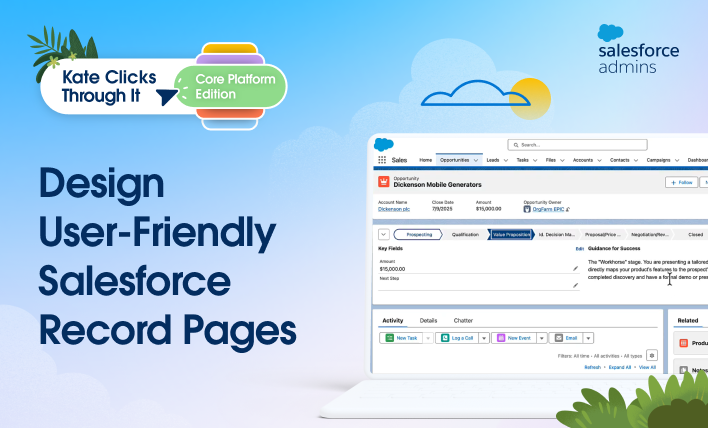This screenshot has width=708, height=428.
Task: Click the pencil icon next to Next Step
Action: [x=575, y=285]
